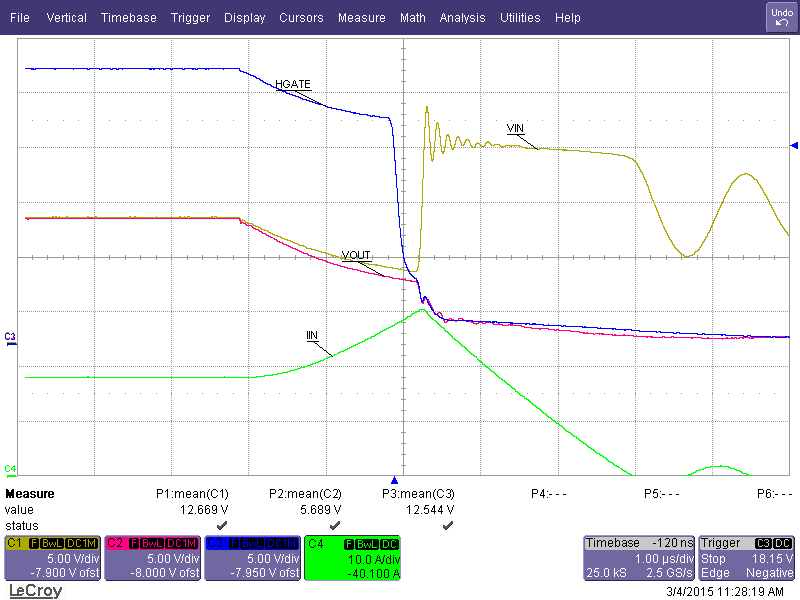Click the Trigger descriptor box

(x=747, y=558)
